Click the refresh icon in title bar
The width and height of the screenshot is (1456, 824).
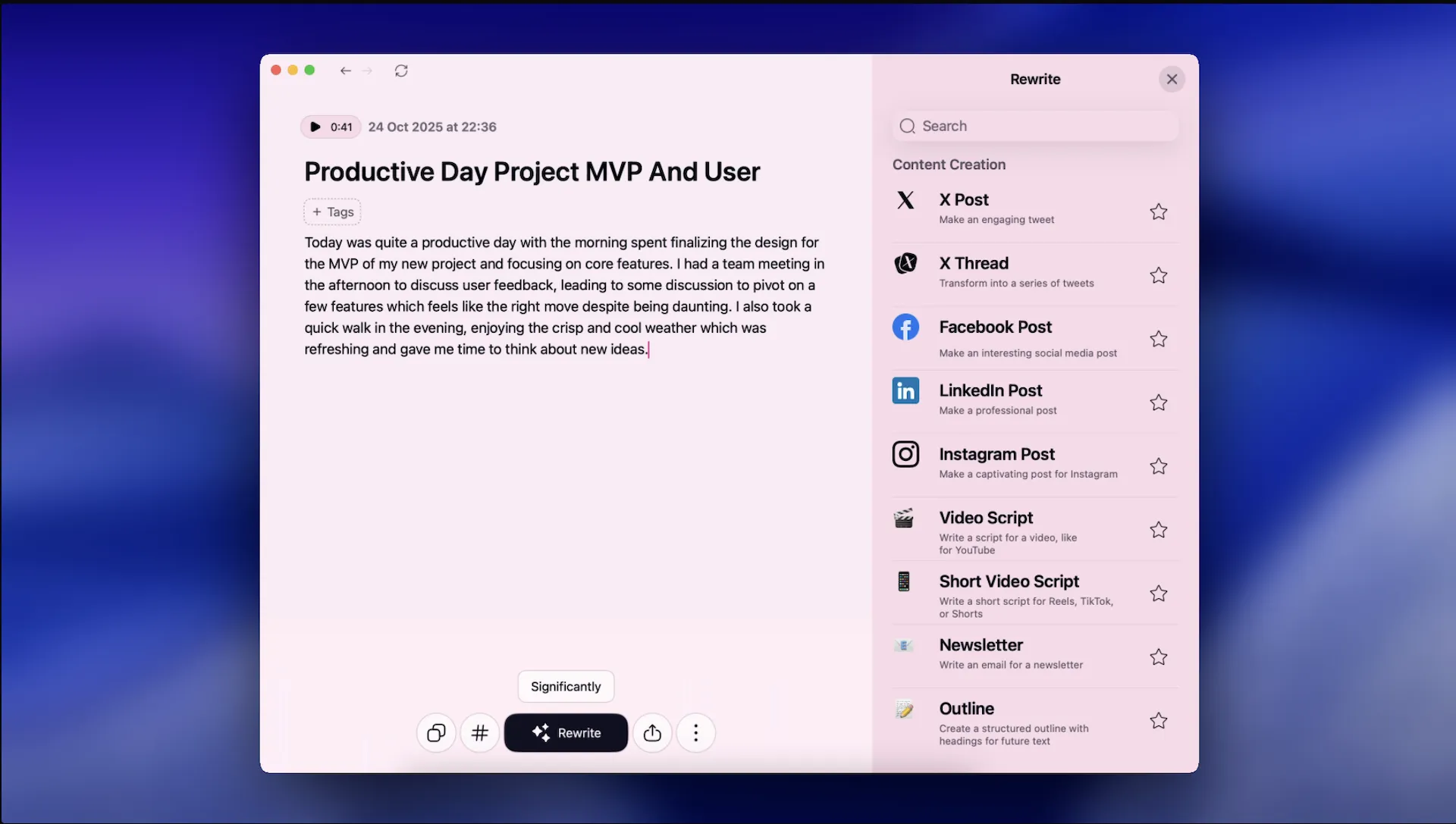401,70
